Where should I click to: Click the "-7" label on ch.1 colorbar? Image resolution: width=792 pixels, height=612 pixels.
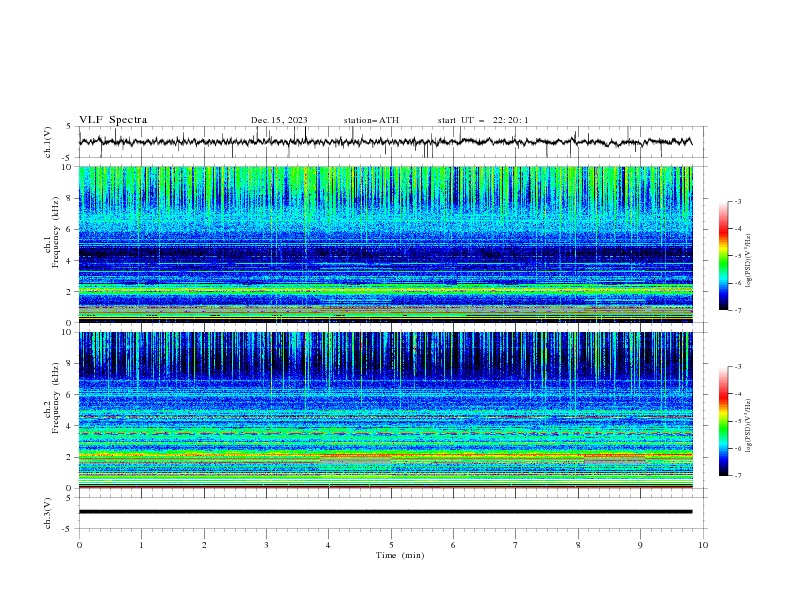coord(737,310)
